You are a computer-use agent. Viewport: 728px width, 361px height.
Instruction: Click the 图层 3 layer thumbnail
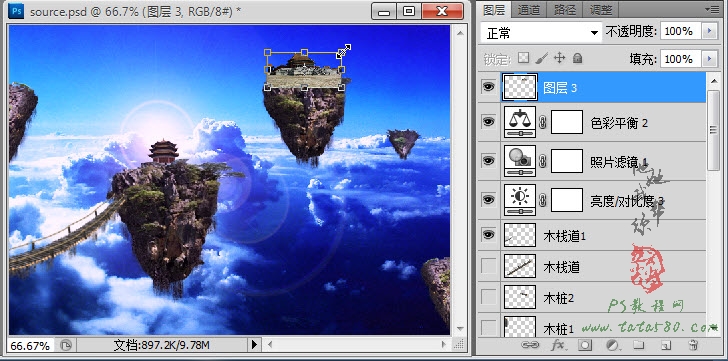520,87
